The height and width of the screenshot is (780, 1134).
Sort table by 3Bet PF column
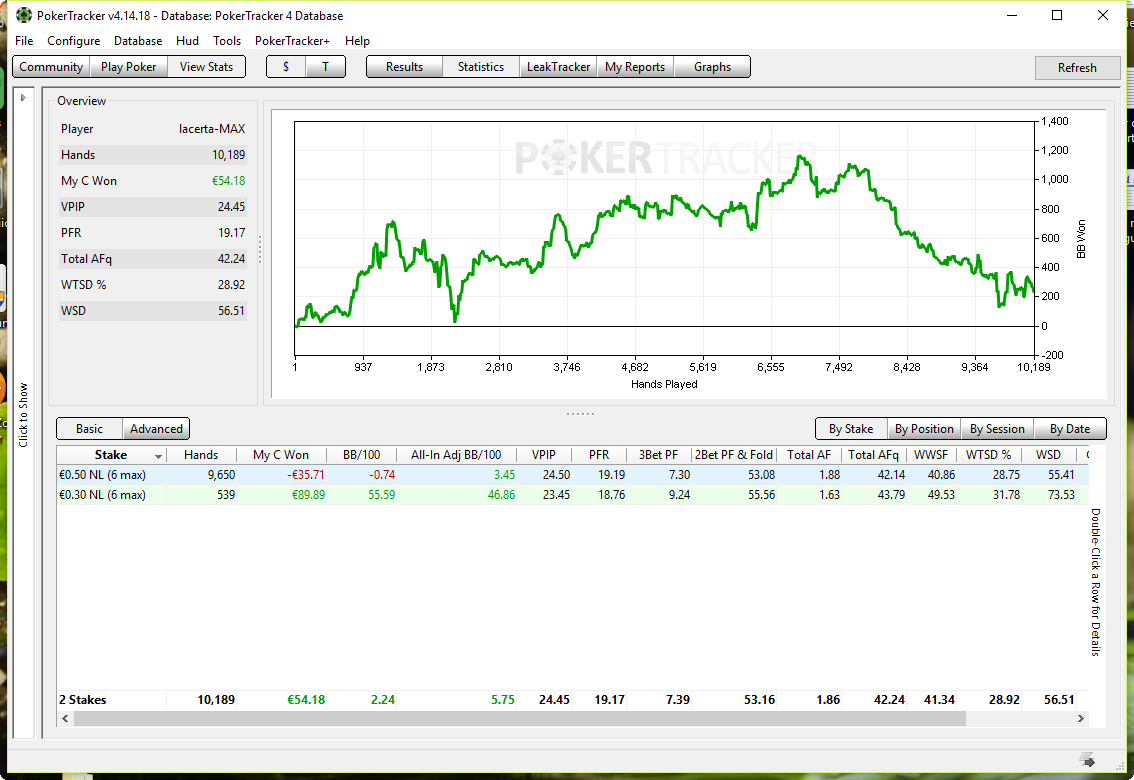coord(659,455)
